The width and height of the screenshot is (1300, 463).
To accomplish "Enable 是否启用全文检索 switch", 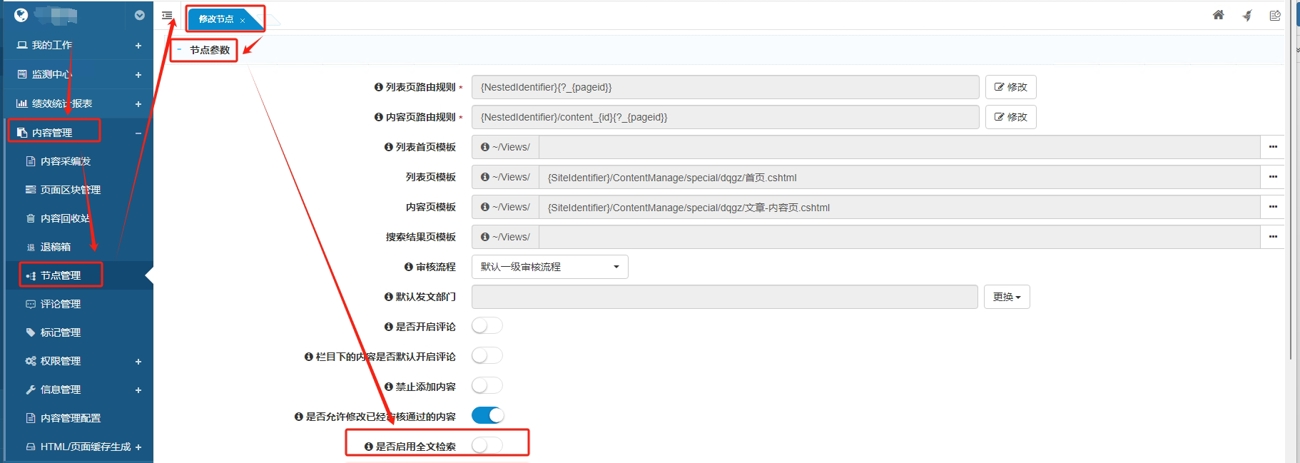I will click(487, 446).
